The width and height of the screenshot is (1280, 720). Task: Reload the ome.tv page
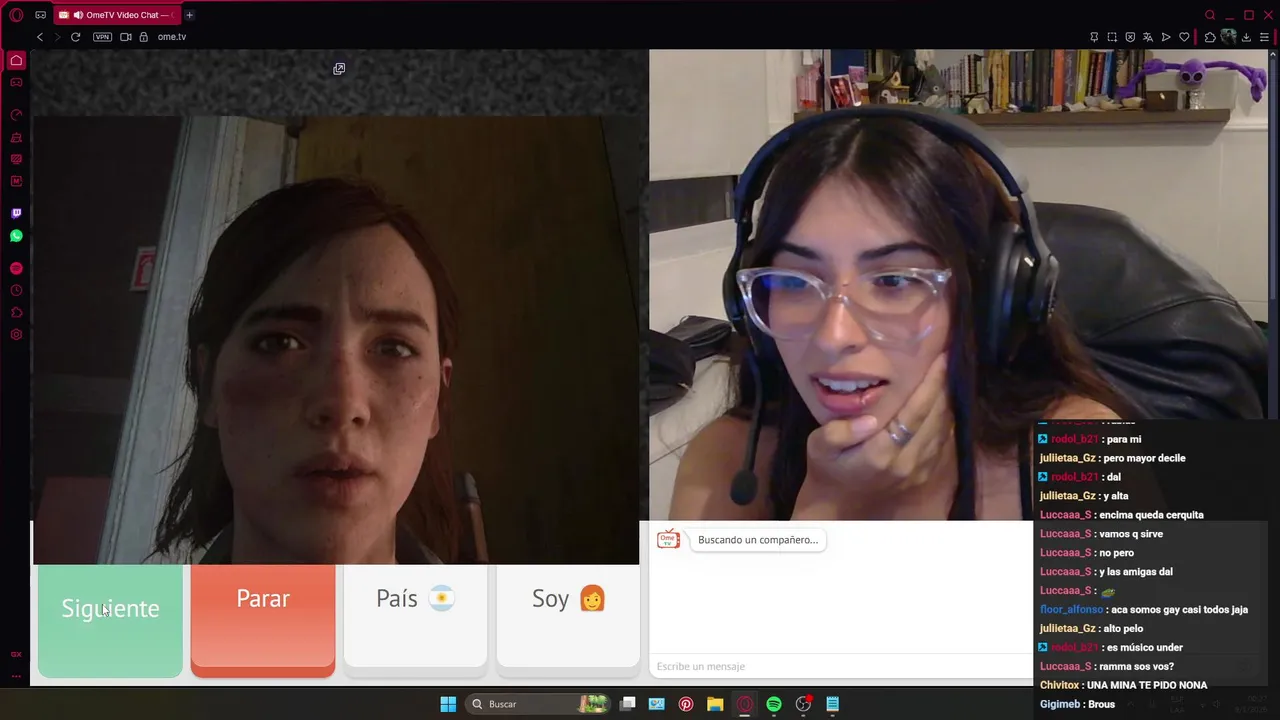[x=75, y=37]
